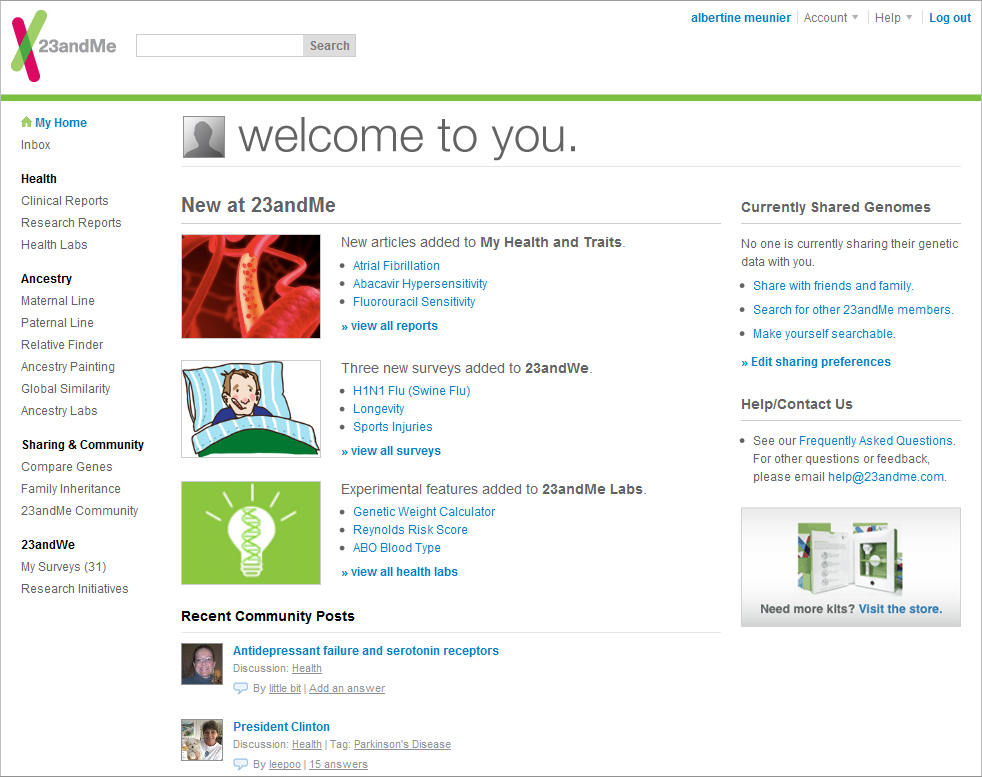
Task: Open Reynolds Risk Score
Action: 410,530
